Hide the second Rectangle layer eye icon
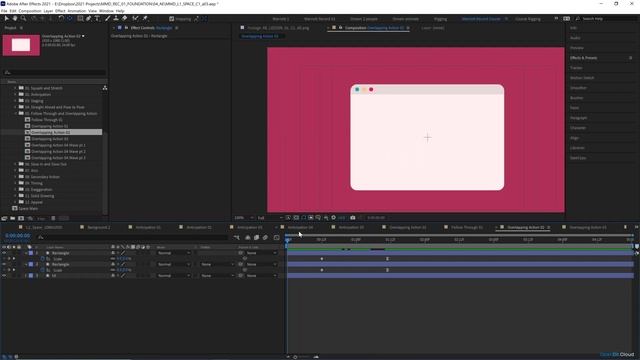This screenshot has width=640, height=360. point(4,264)
